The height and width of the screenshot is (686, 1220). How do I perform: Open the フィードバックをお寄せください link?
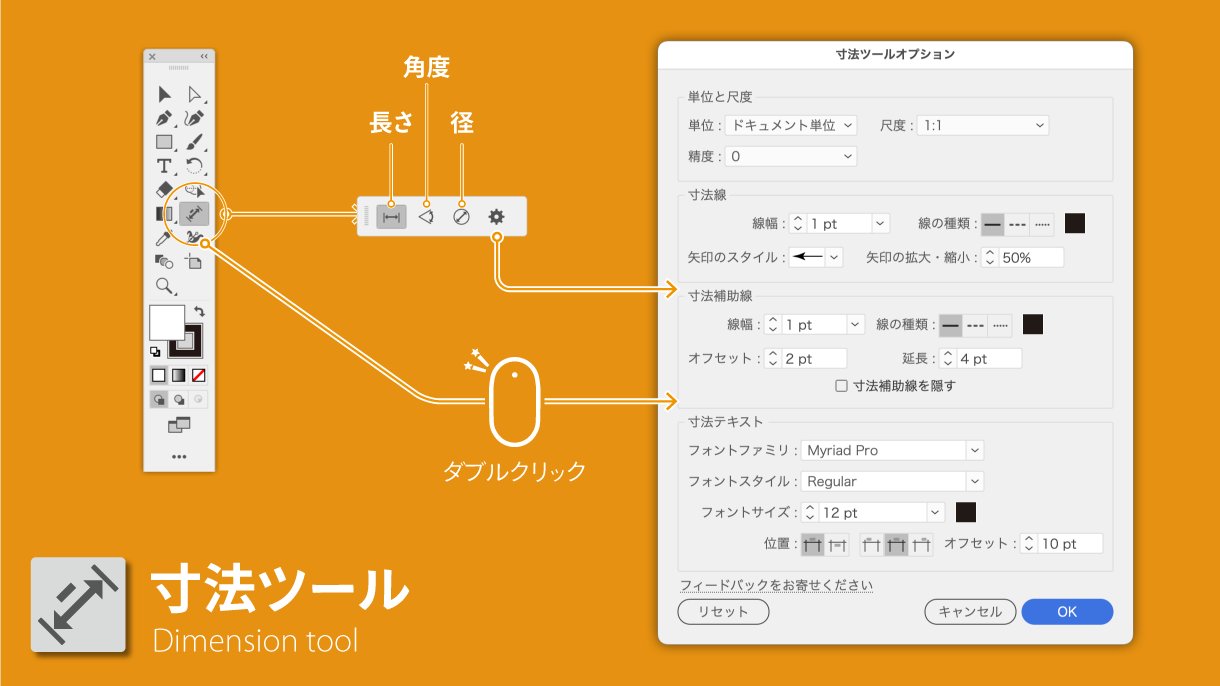pos(776,584)
